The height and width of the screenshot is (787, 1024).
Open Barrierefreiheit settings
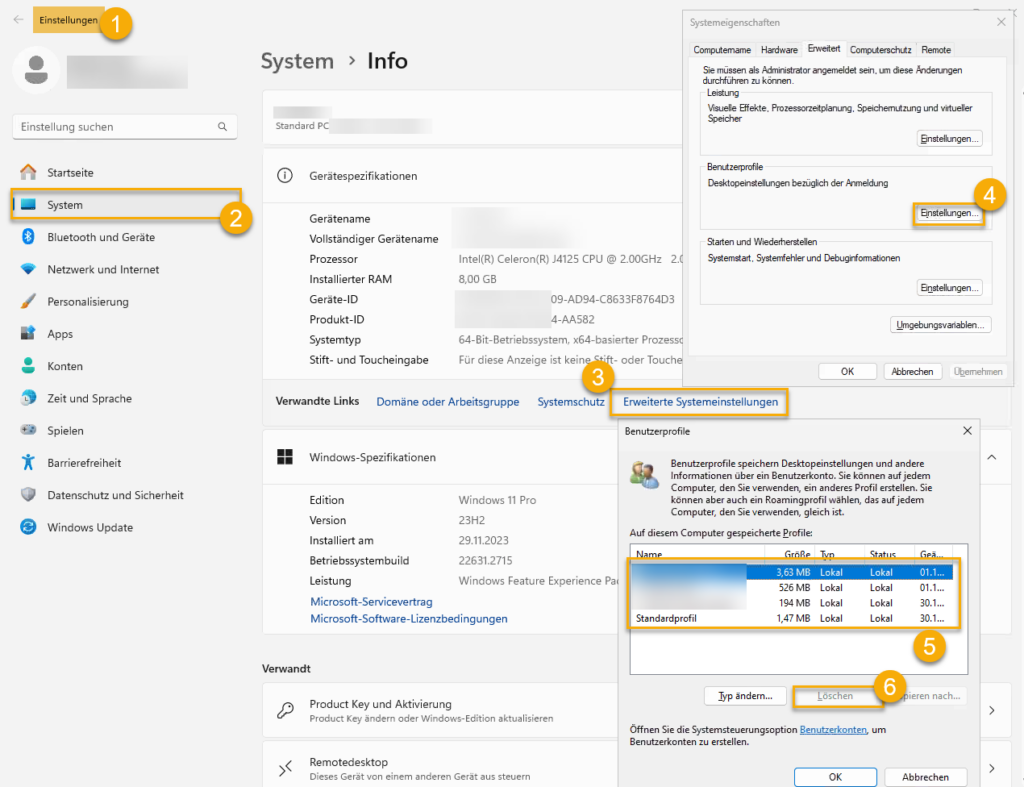[84, 463]
